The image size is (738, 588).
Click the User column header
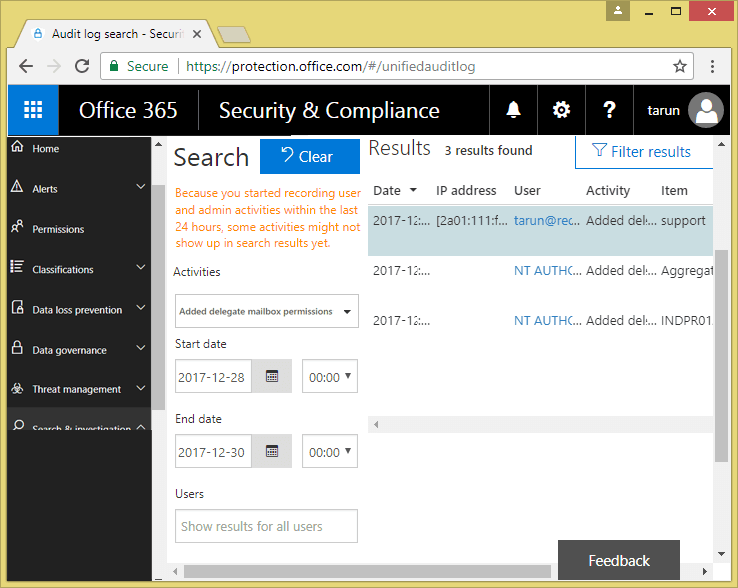(x=527, y=190)
